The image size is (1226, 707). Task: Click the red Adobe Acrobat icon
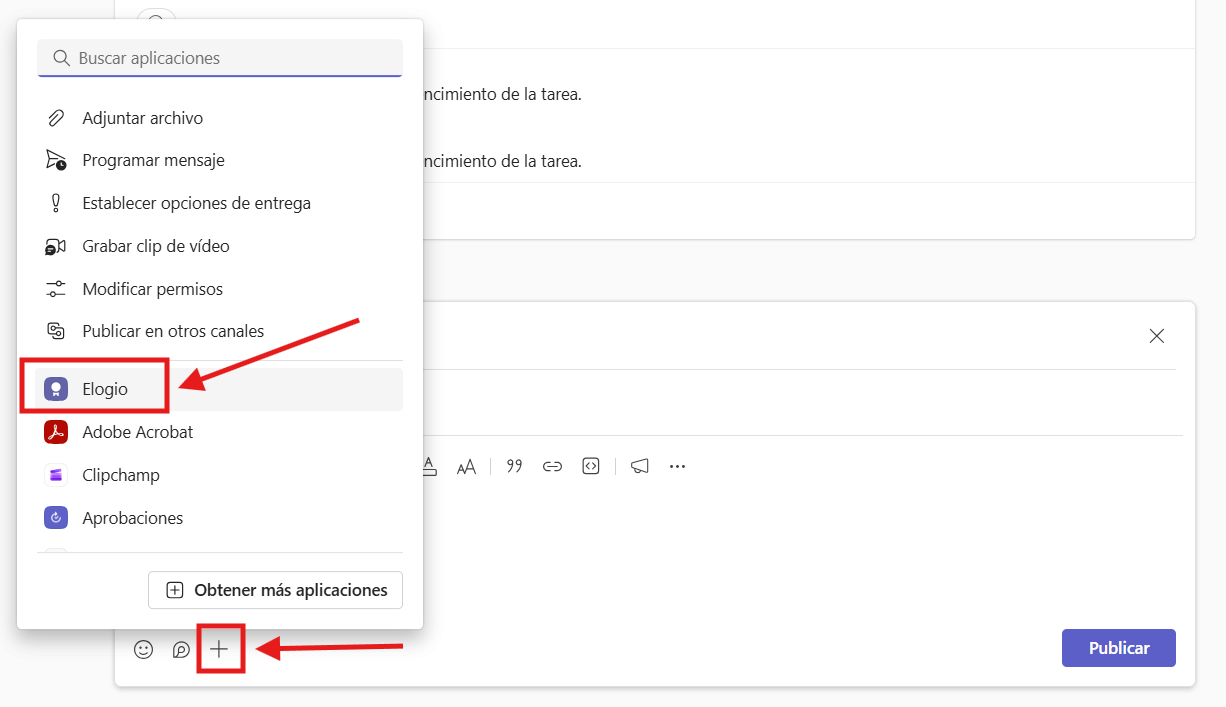[x=56, y=432]
